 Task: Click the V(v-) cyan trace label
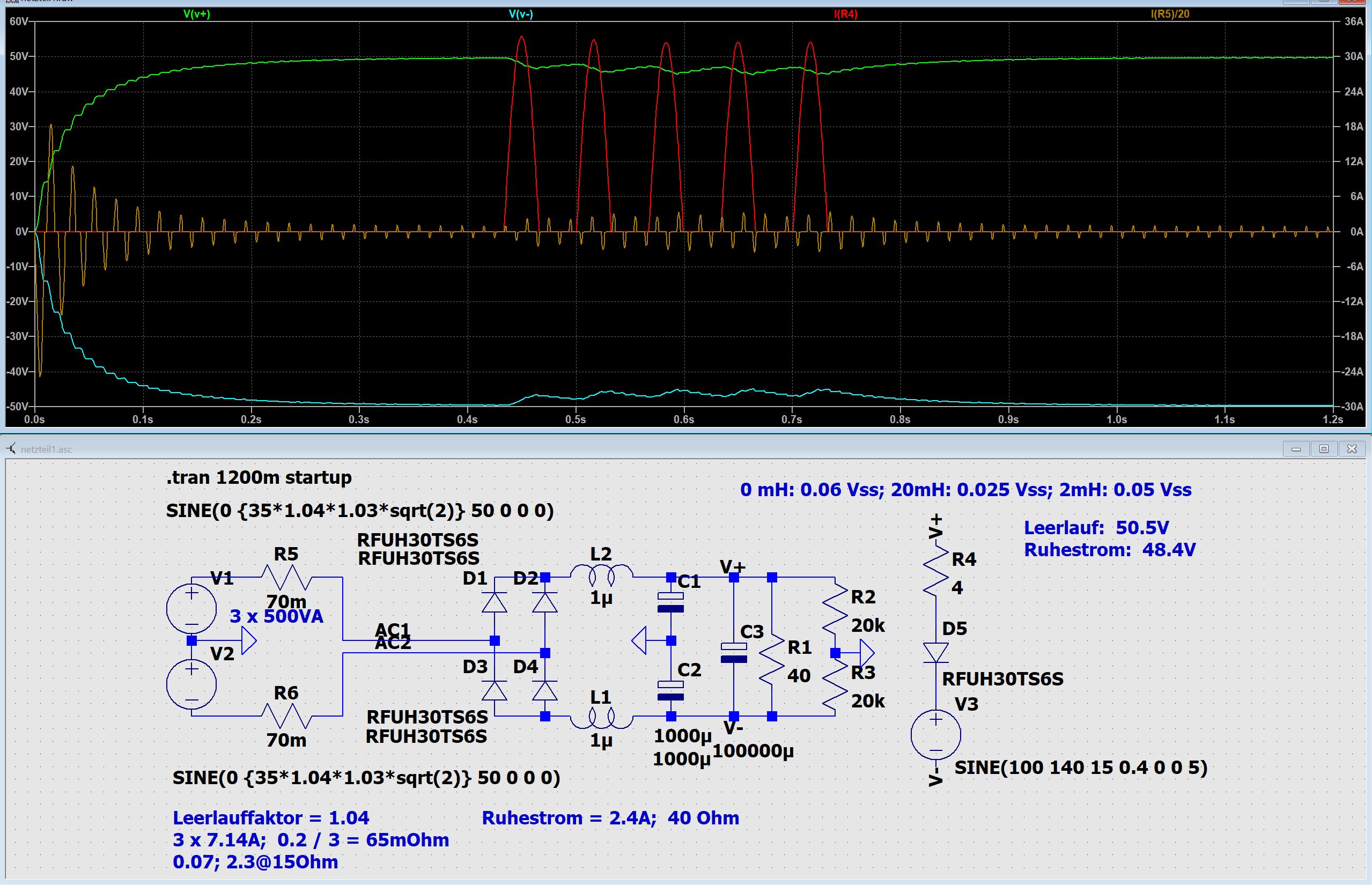[520, 14]
